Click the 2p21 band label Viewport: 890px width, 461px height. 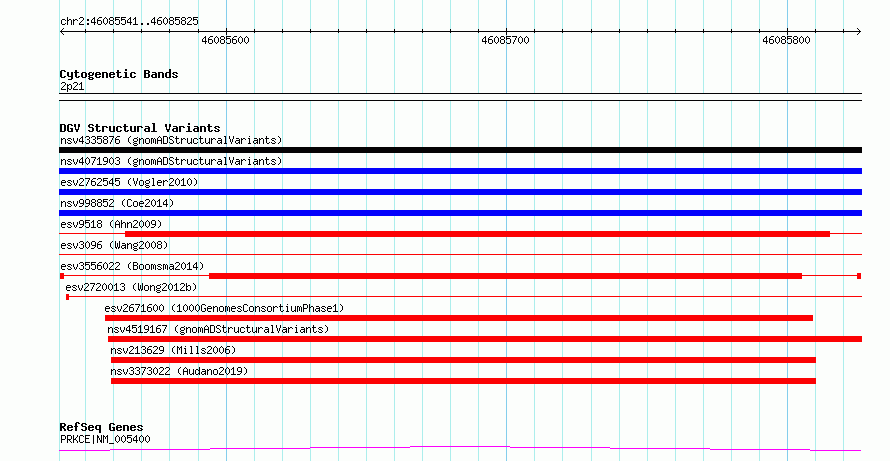[x=72, y=86]
